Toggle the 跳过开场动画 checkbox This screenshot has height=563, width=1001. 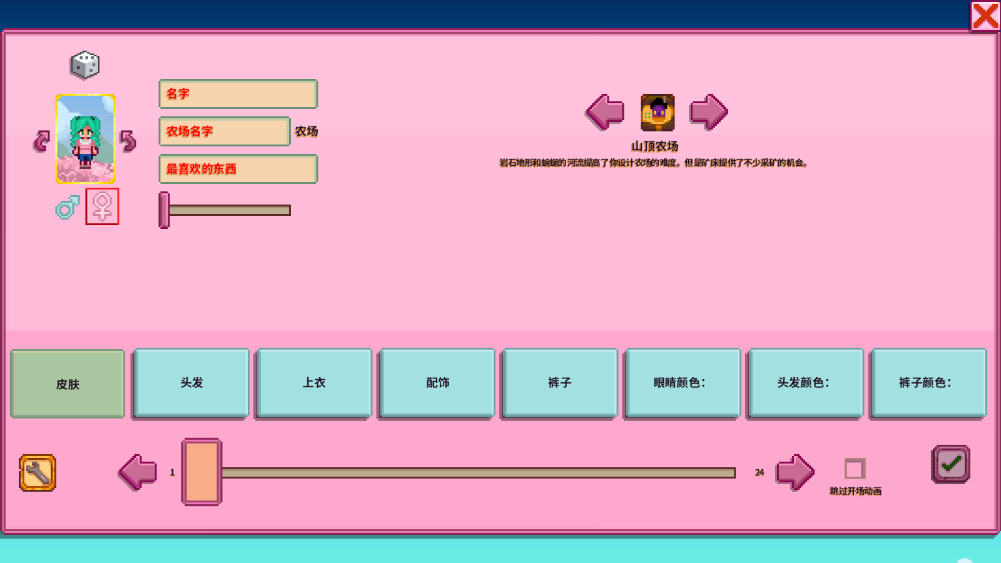854,469
